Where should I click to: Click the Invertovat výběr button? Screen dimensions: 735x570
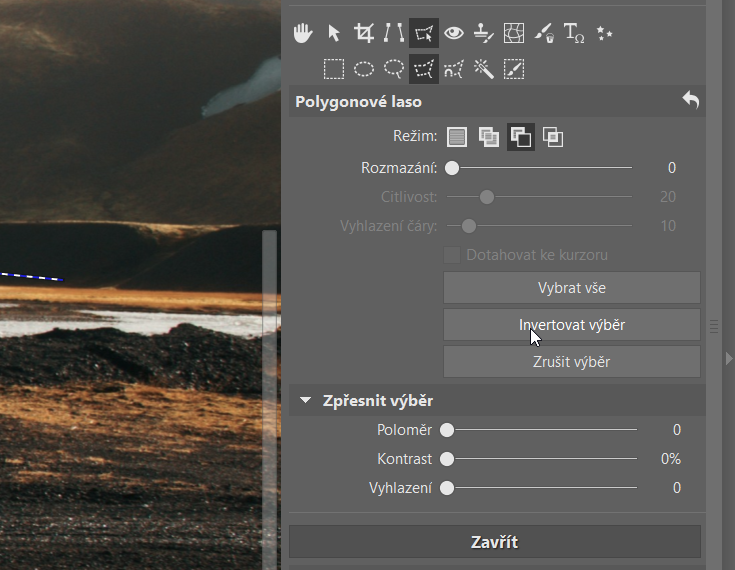(571, 325)
